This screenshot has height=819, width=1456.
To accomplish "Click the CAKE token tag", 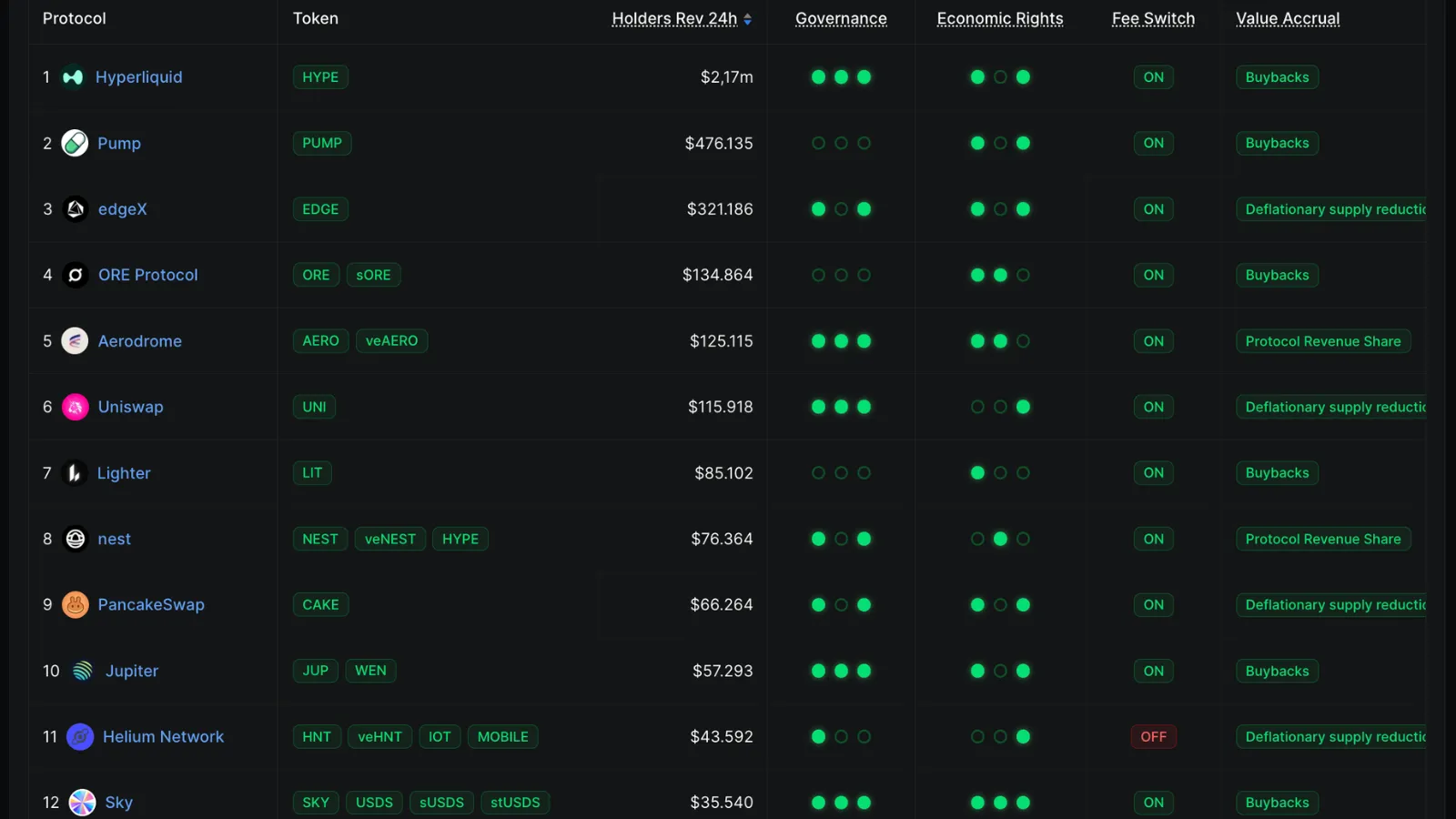I will coord(320,604).
